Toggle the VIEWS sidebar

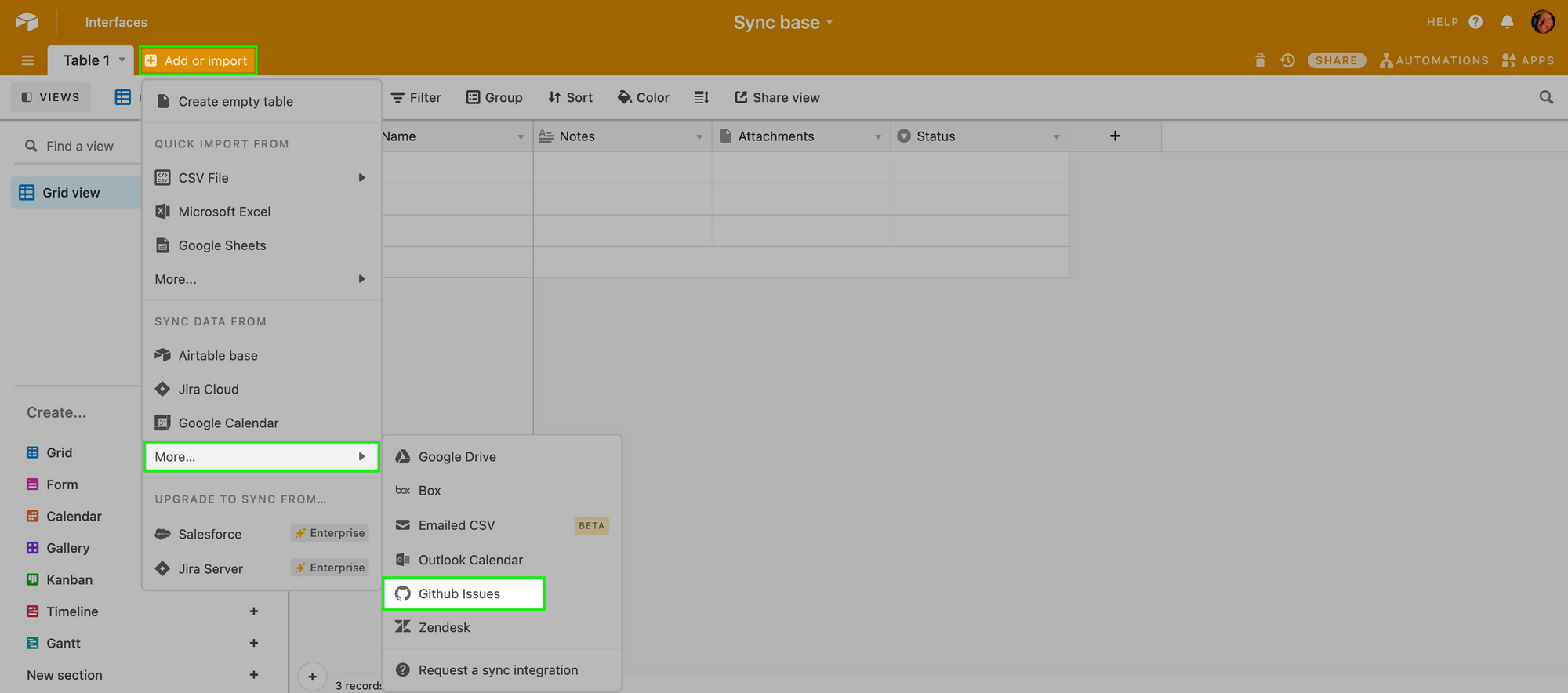click(50, 97)
